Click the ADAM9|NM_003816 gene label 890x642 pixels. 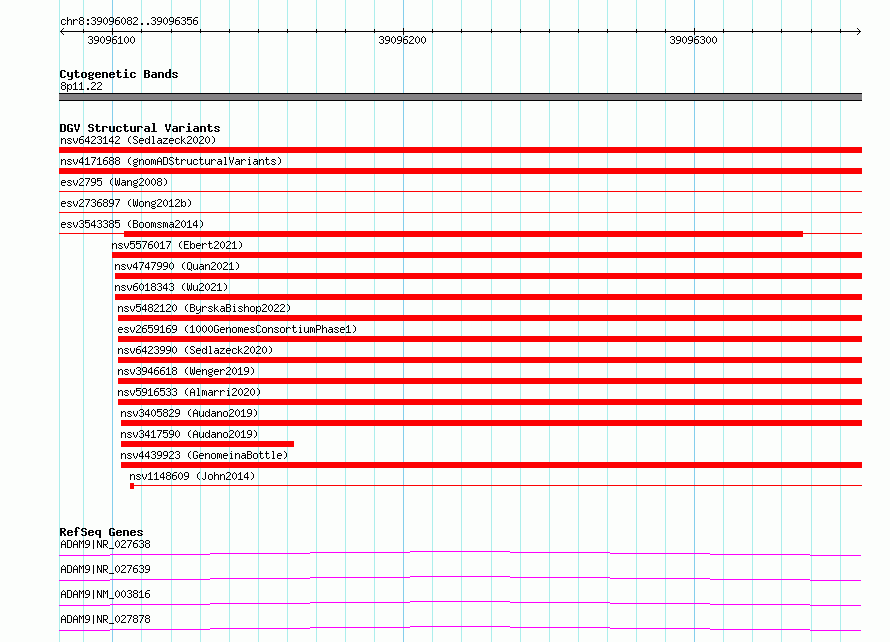(x=105, y=594)
